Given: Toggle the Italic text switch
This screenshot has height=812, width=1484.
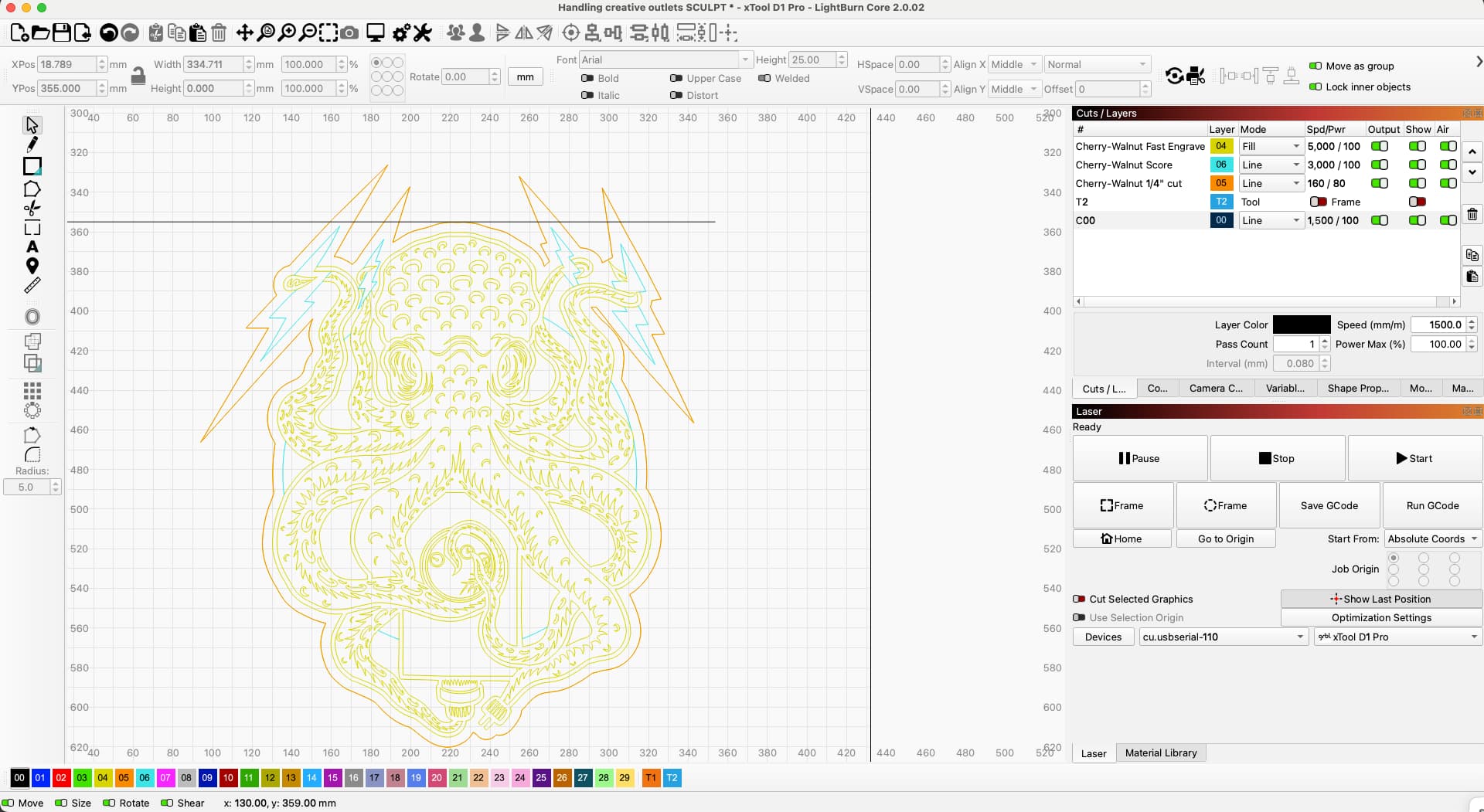Looking at the screenshot, I should 587,95.
